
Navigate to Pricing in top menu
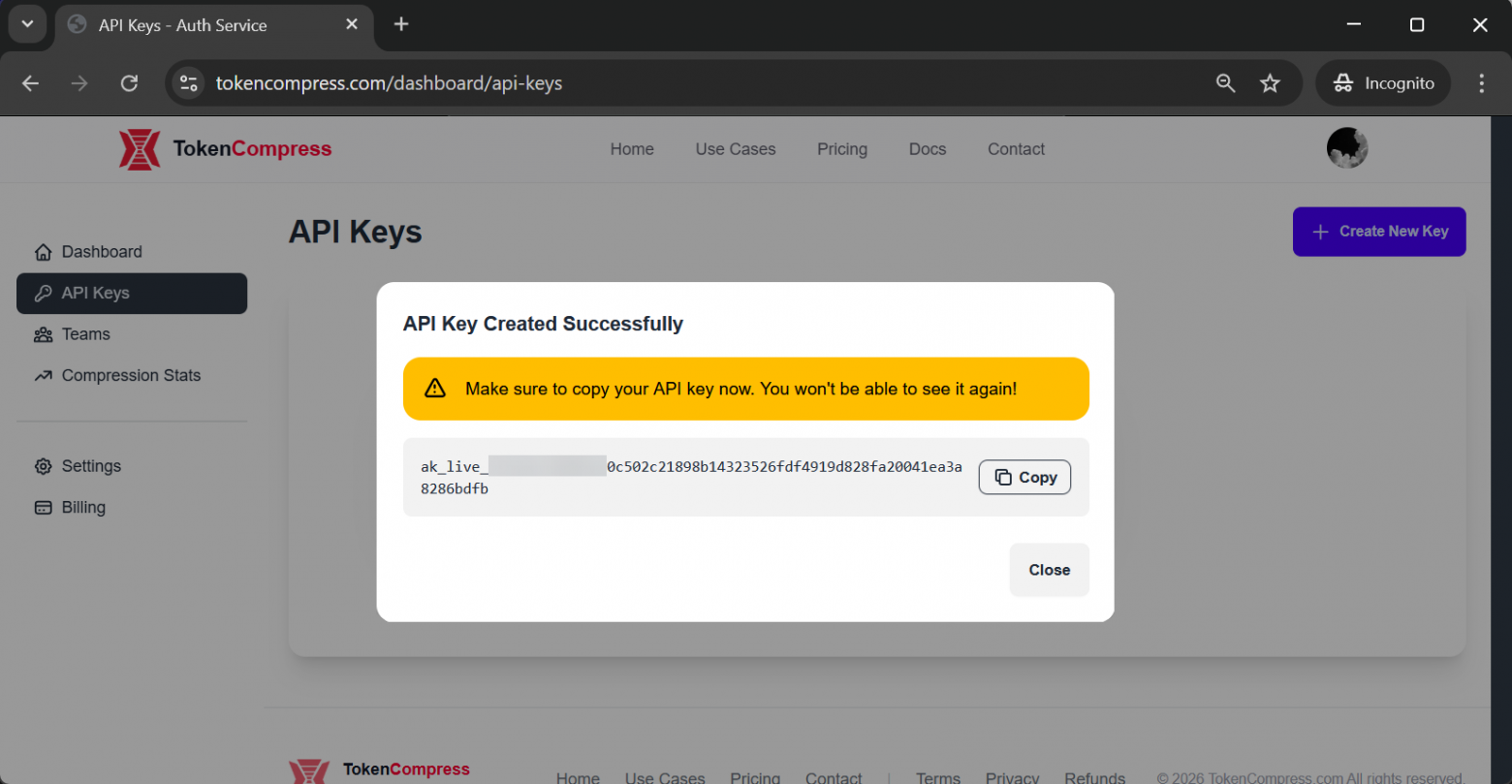point(841,149)
